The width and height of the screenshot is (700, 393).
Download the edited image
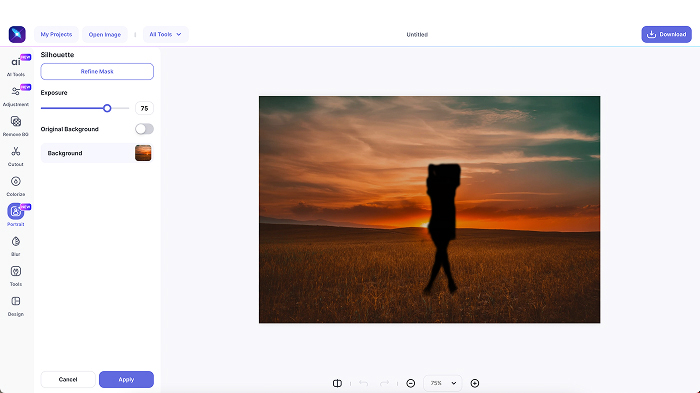667,34
